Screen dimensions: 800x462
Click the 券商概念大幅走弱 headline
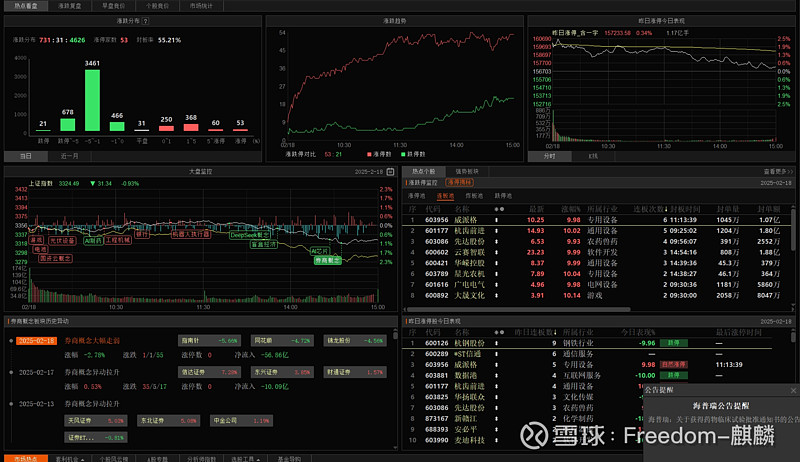(x=92, y=341)
